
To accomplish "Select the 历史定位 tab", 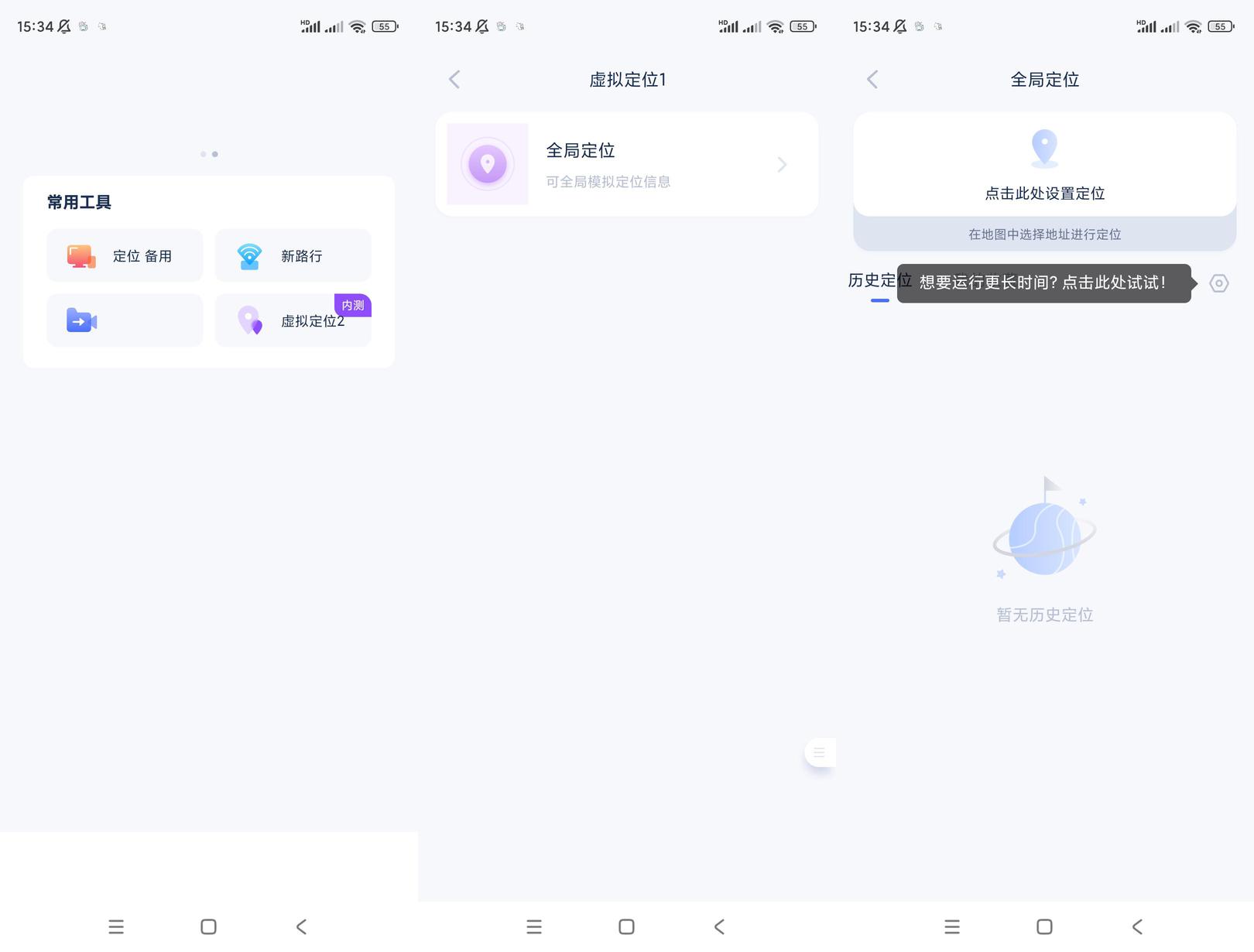I will tap(880, 280).
